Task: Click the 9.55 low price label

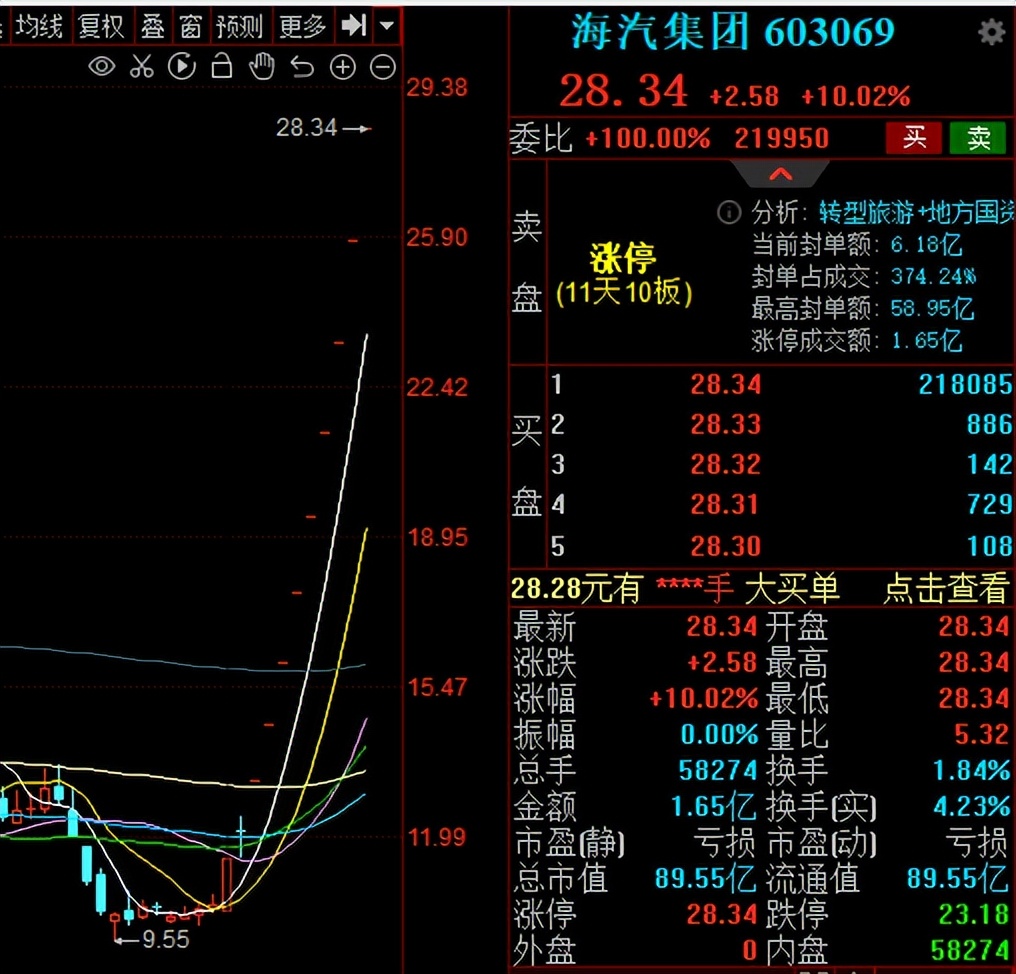Action: click(165, 939)
